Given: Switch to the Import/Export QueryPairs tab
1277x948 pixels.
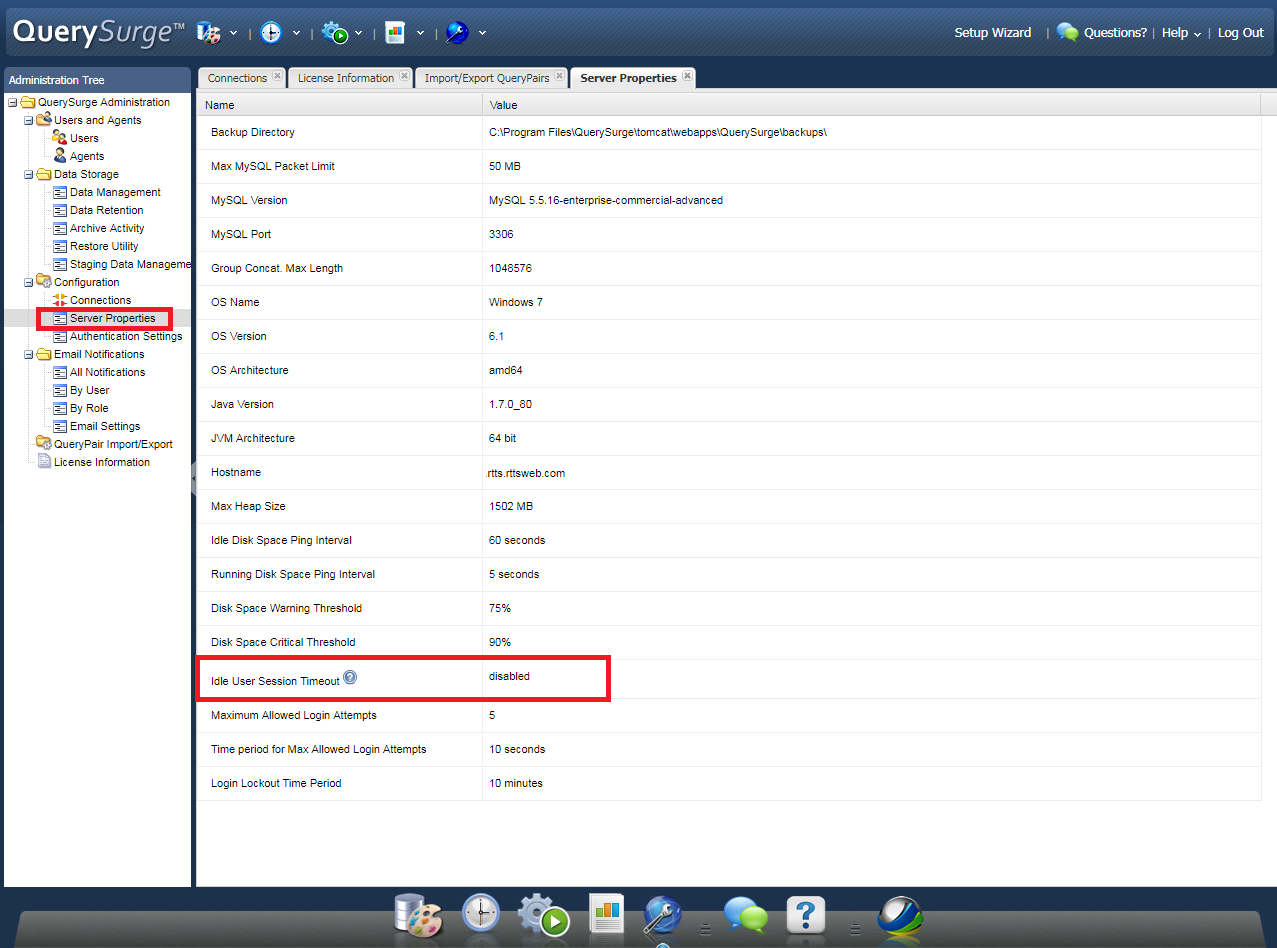Looking at the screenshot, I should [x=486, y=78].
